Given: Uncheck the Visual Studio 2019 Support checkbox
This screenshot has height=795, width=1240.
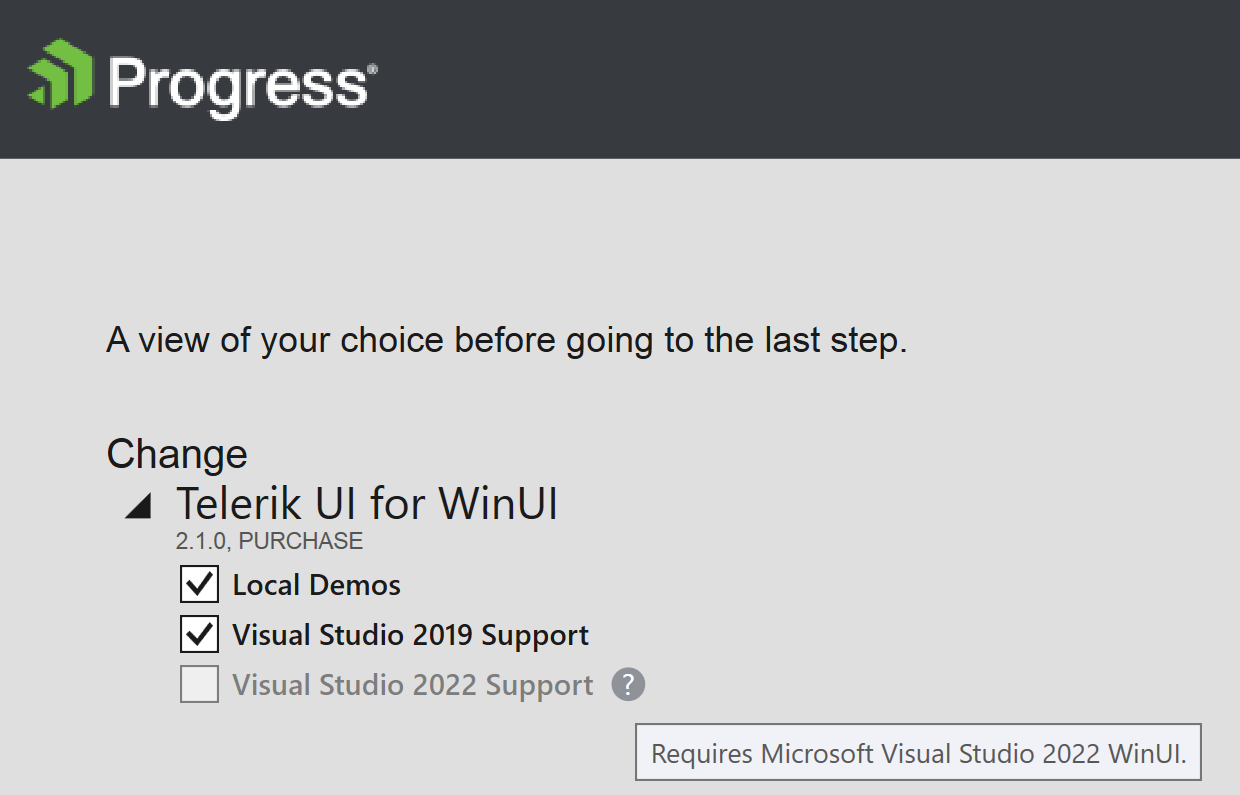Looking at the screenshot, I should point(200,635).
